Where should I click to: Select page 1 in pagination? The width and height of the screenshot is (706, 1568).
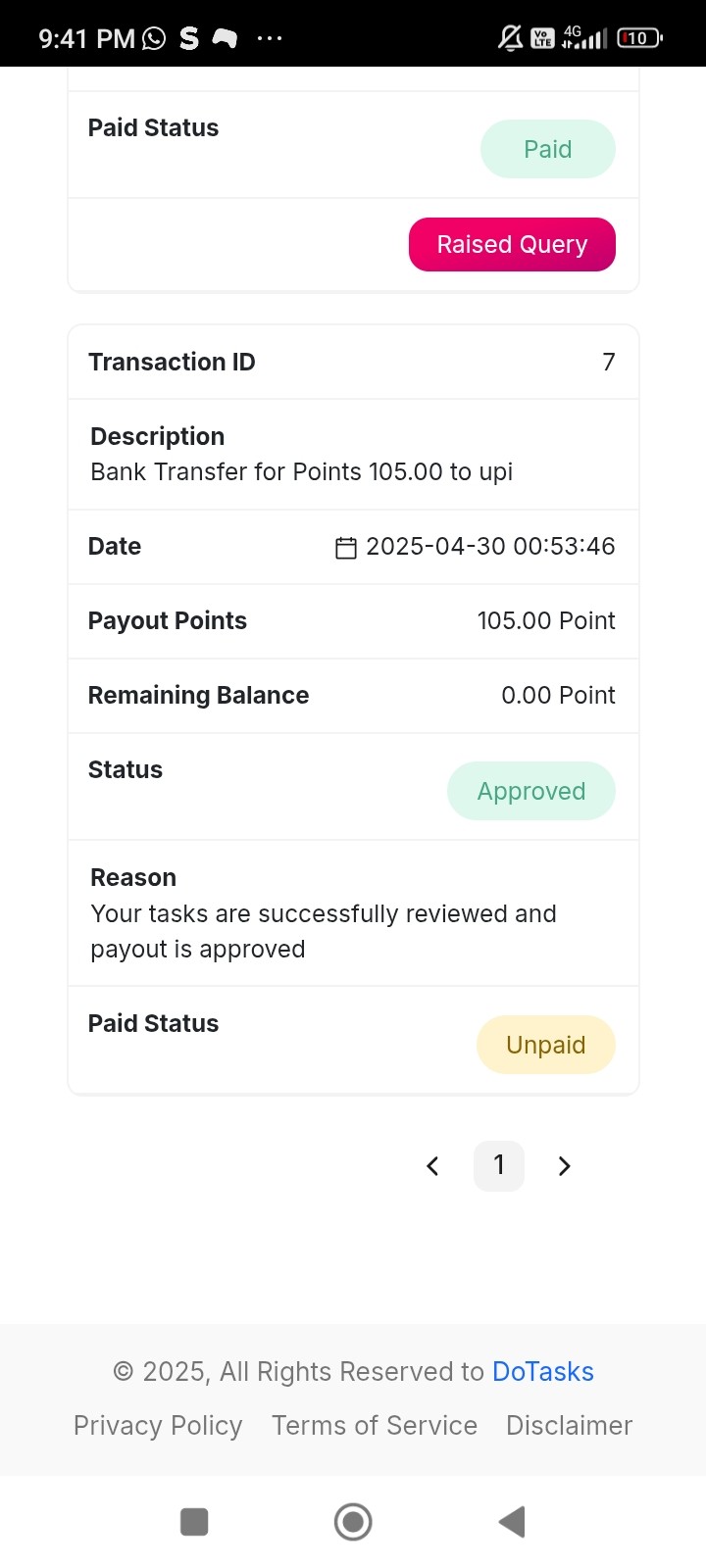499,1166
